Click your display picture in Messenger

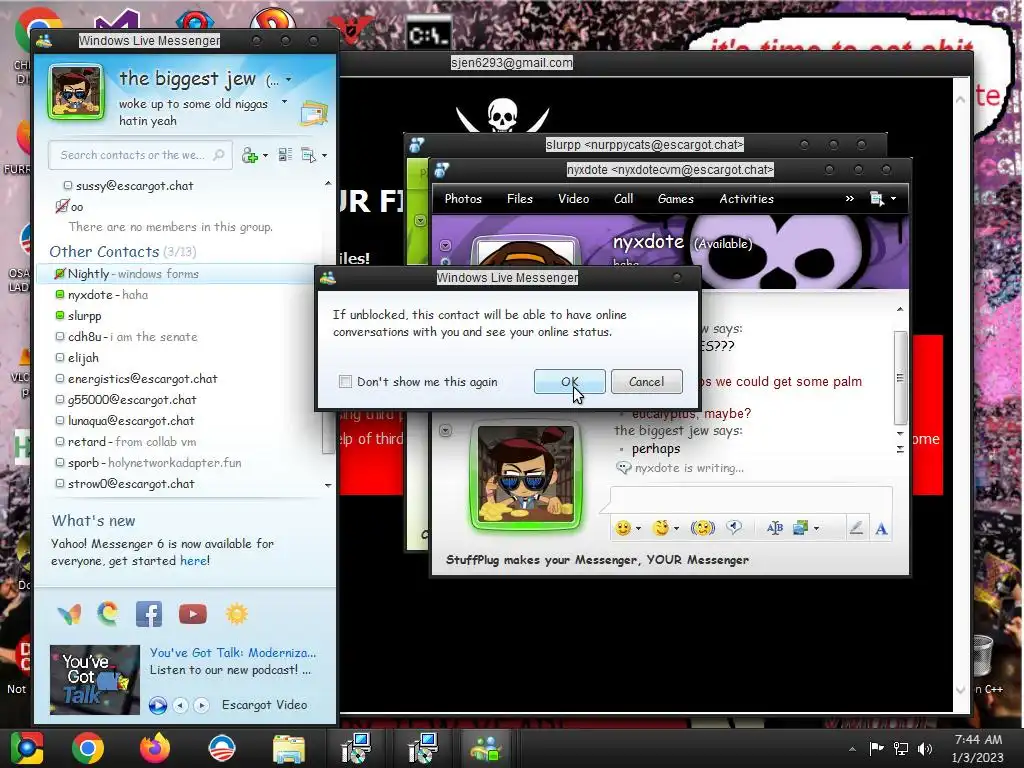pyautogui.click(x=76, y=92)
